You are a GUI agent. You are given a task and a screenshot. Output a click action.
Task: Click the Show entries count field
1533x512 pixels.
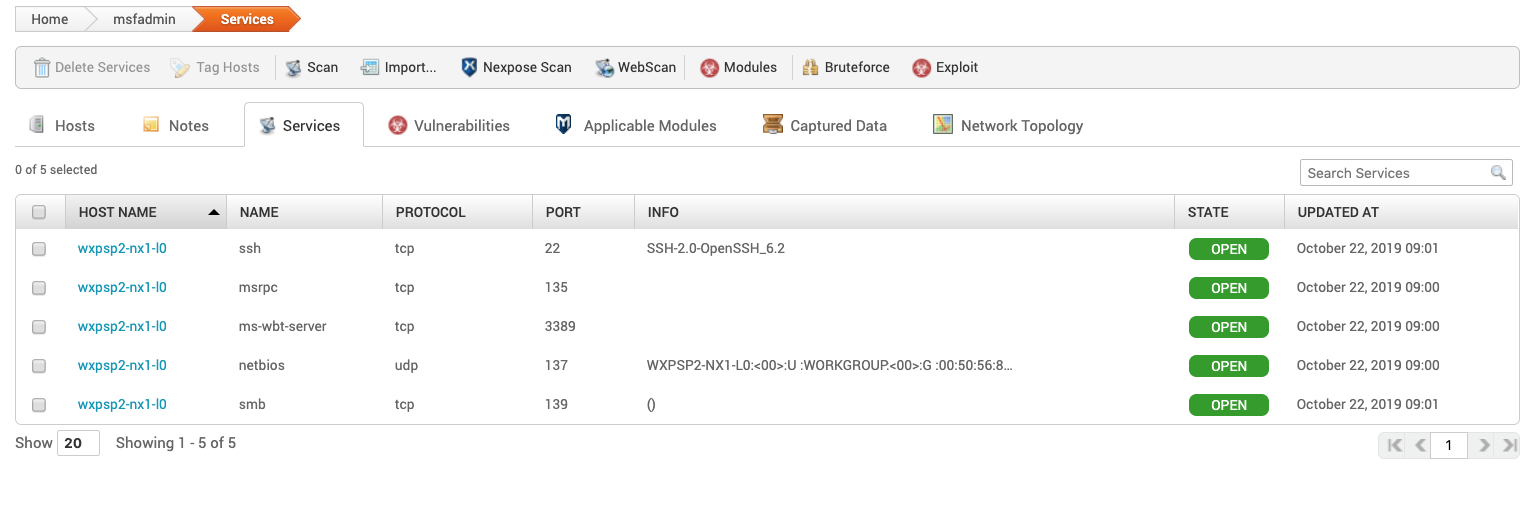78,443
